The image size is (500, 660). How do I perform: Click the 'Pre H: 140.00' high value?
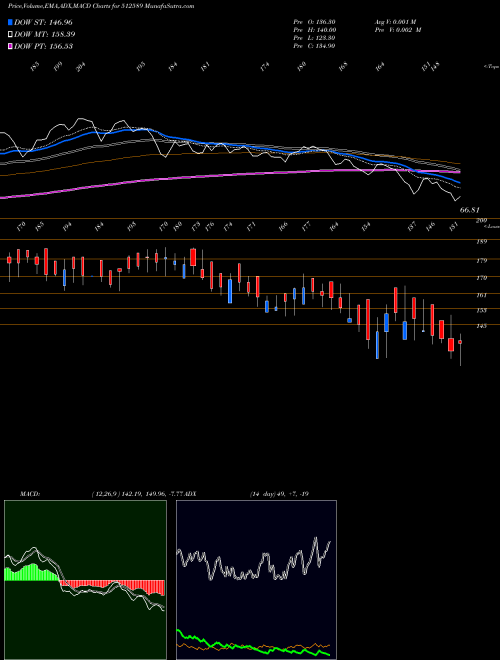tap(314, 30)
